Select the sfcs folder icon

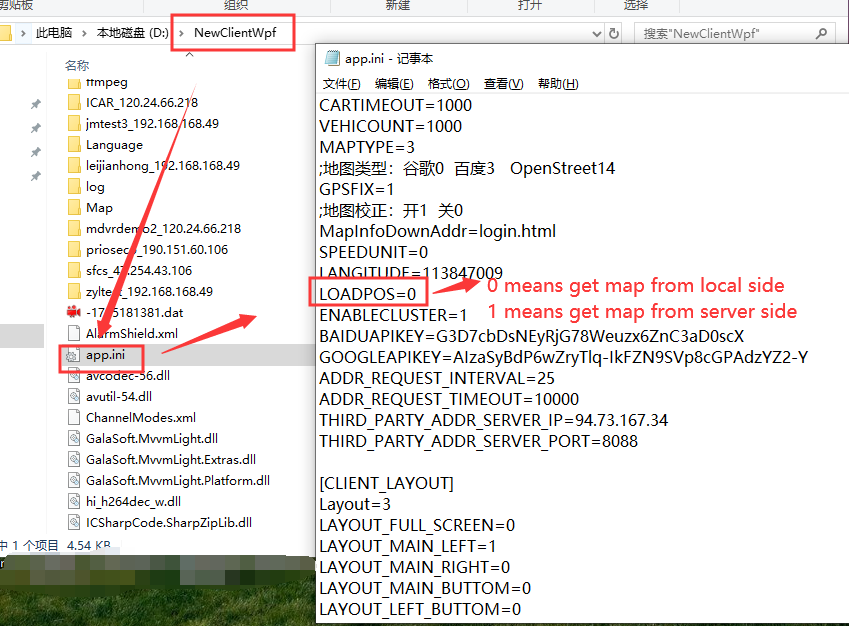click(x=74, y=271)
